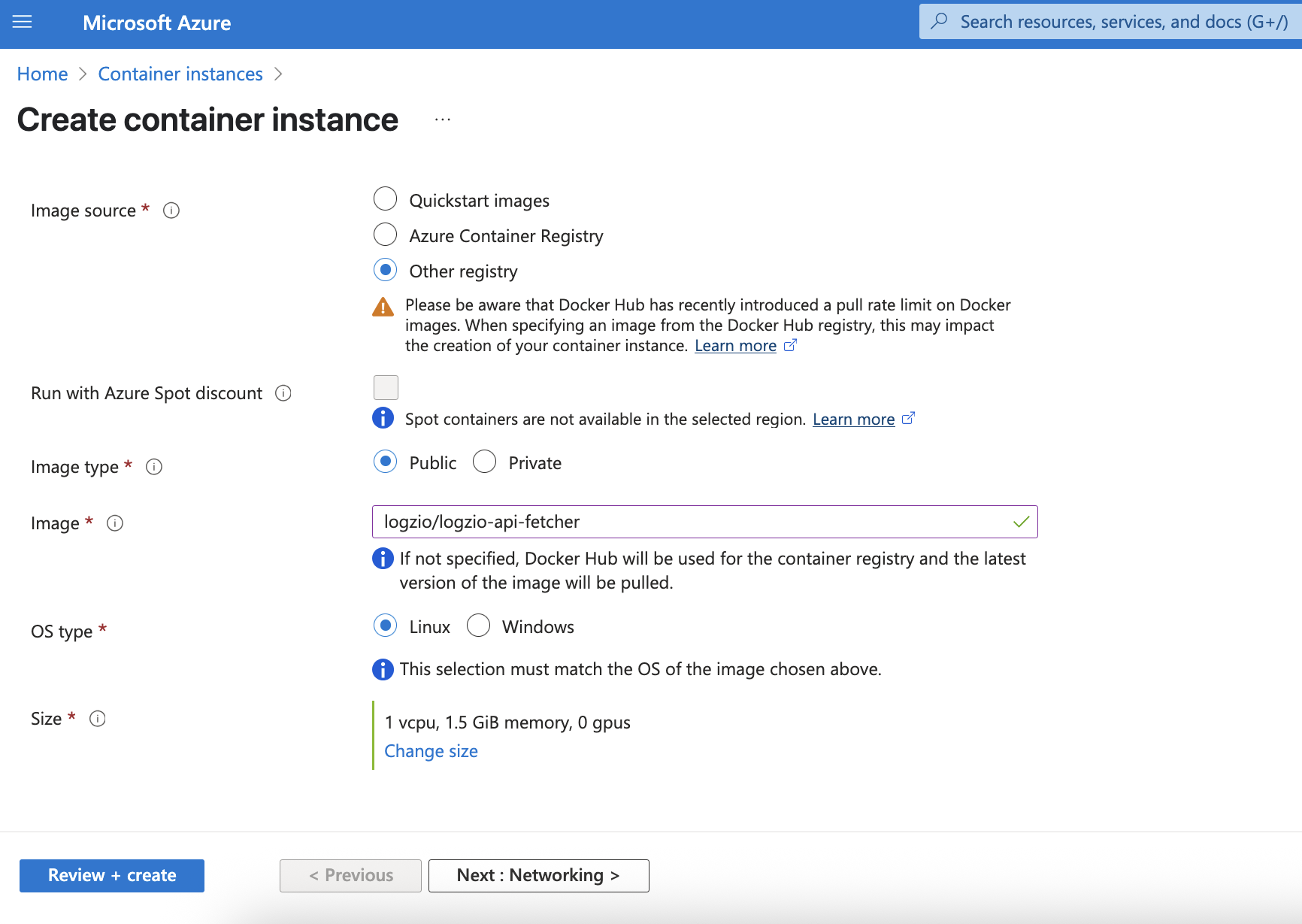Select Azure Container Registry option
The width and height of the screenshot is (1302, 924).
pyautogui.click(x=386, y=235)
